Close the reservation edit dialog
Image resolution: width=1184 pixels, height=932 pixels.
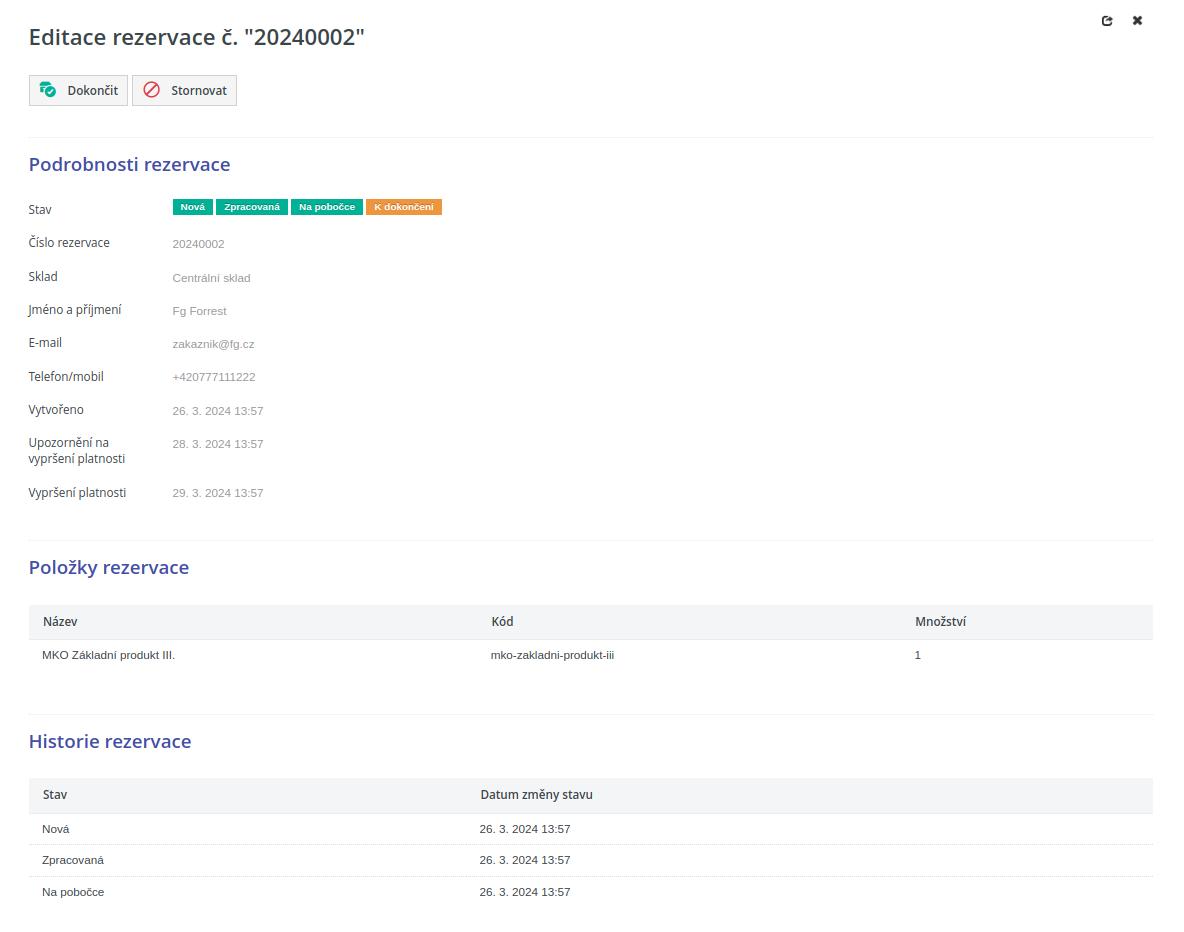[x=1137, y=21]
